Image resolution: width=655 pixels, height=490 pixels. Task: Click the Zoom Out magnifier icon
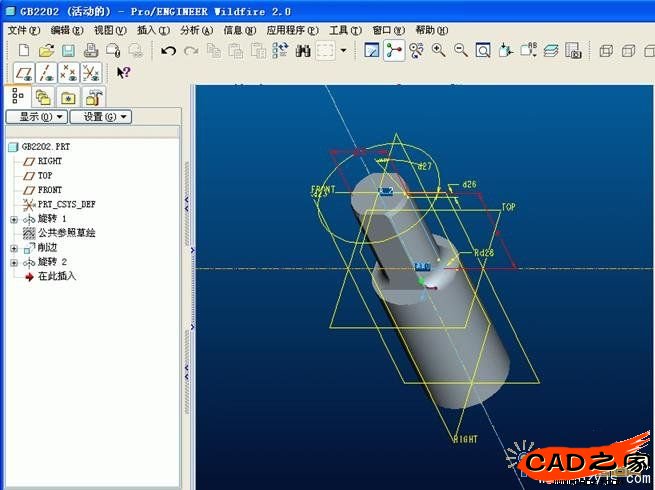461,50
